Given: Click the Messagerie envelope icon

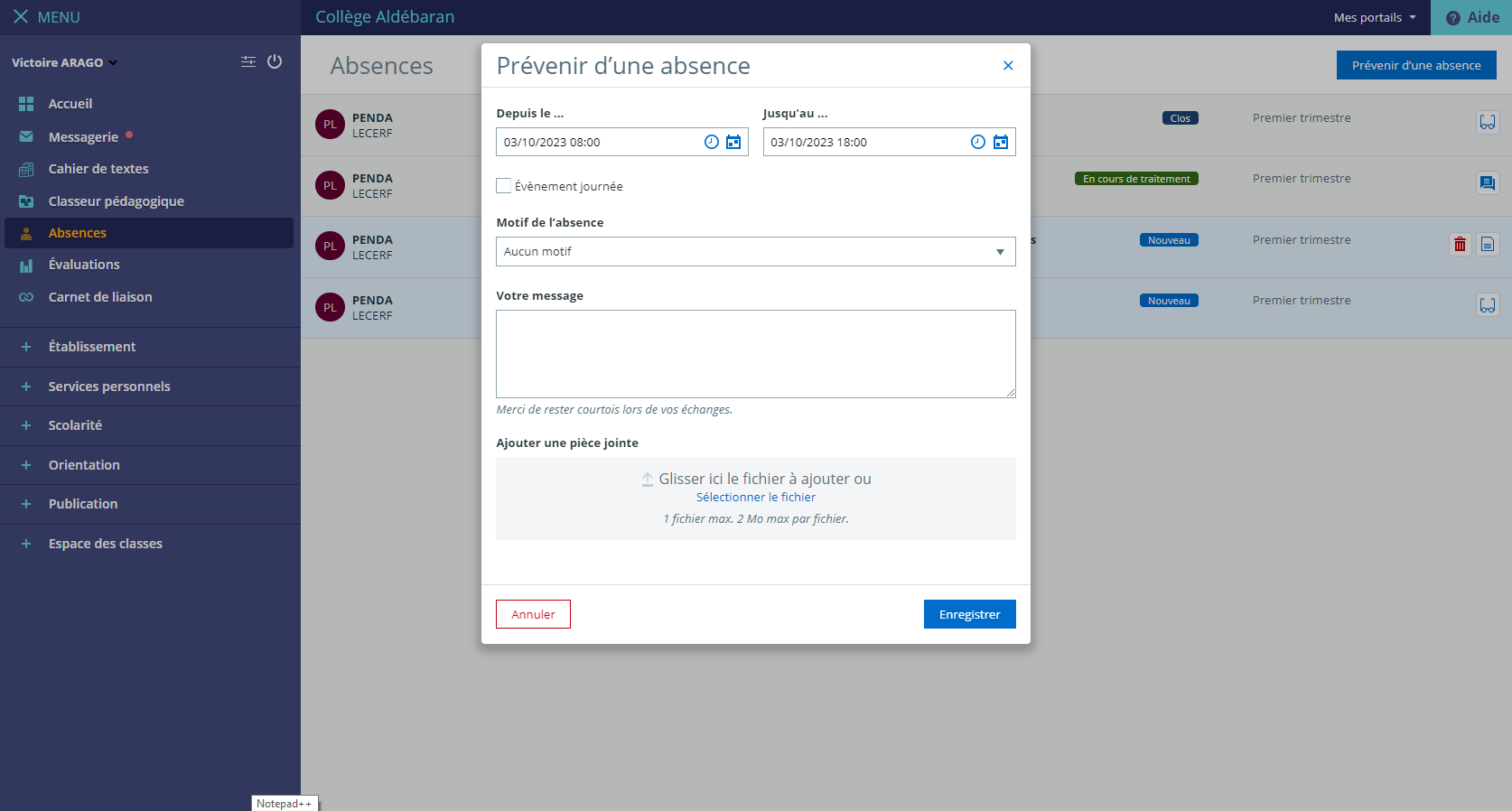Looking at the screenshot, I should [26, 136].
